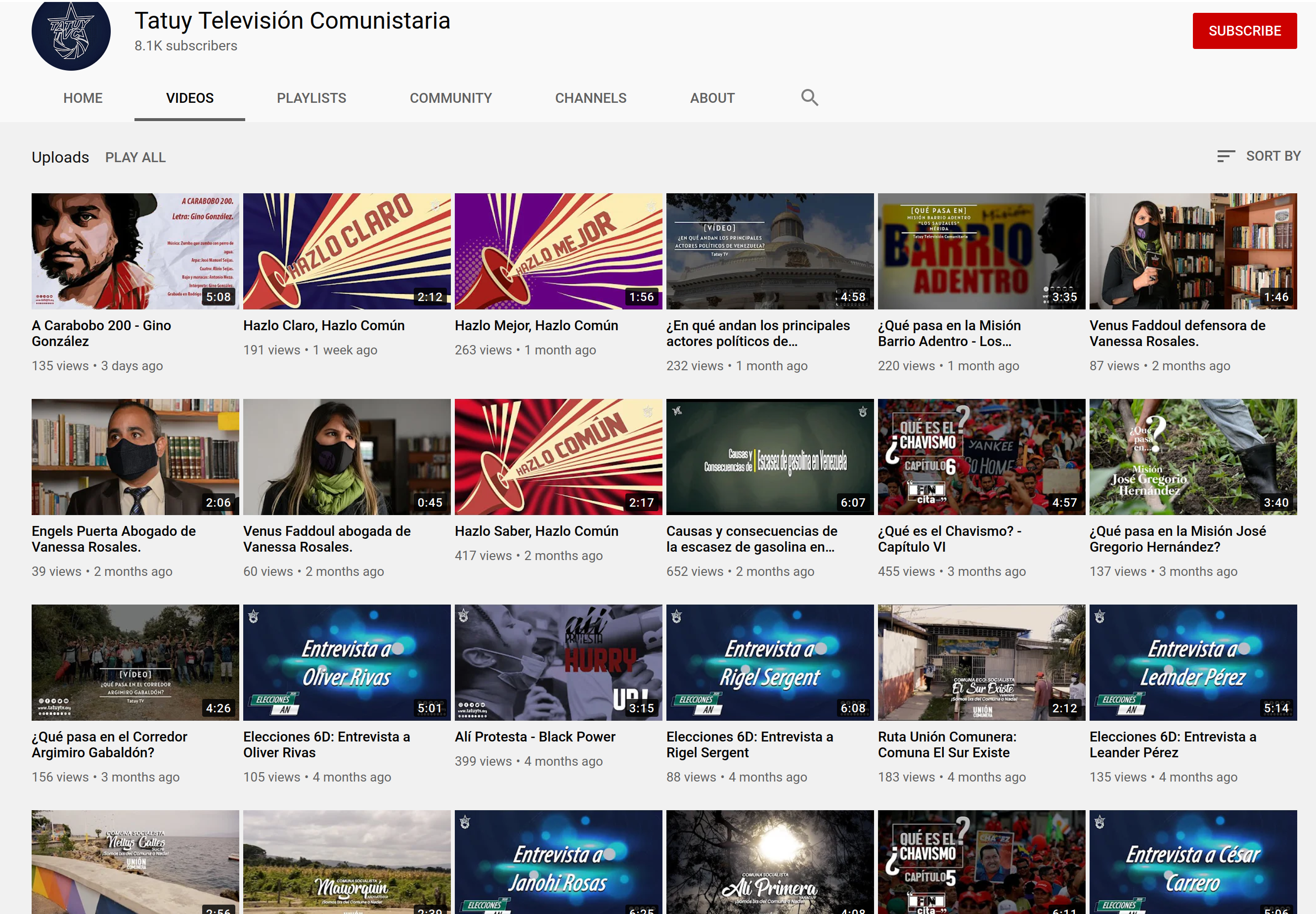Open the channel search magnifier icon
The height and width of the screenshot is (914, 1316).
[x=809, y=98]
